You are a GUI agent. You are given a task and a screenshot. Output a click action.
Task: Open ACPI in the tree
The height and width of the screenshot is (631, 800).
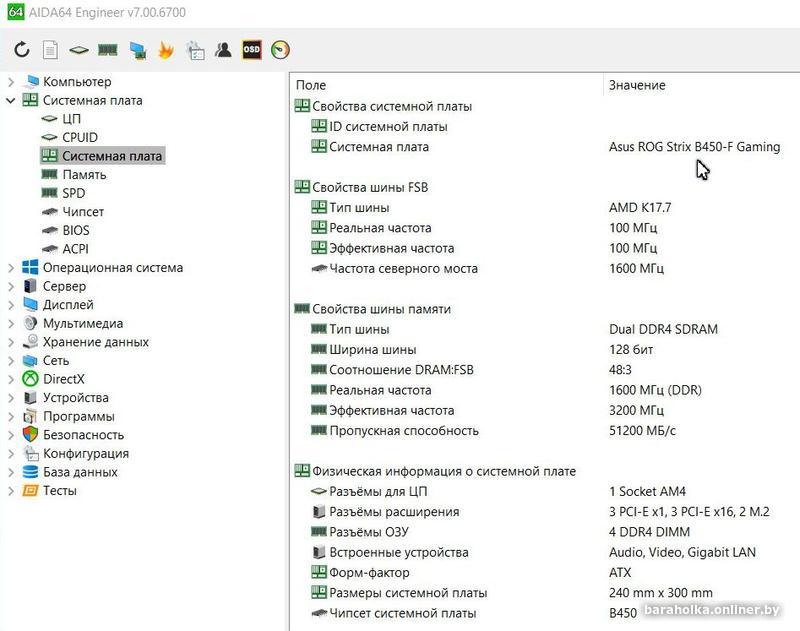click(x=75, y=249)
